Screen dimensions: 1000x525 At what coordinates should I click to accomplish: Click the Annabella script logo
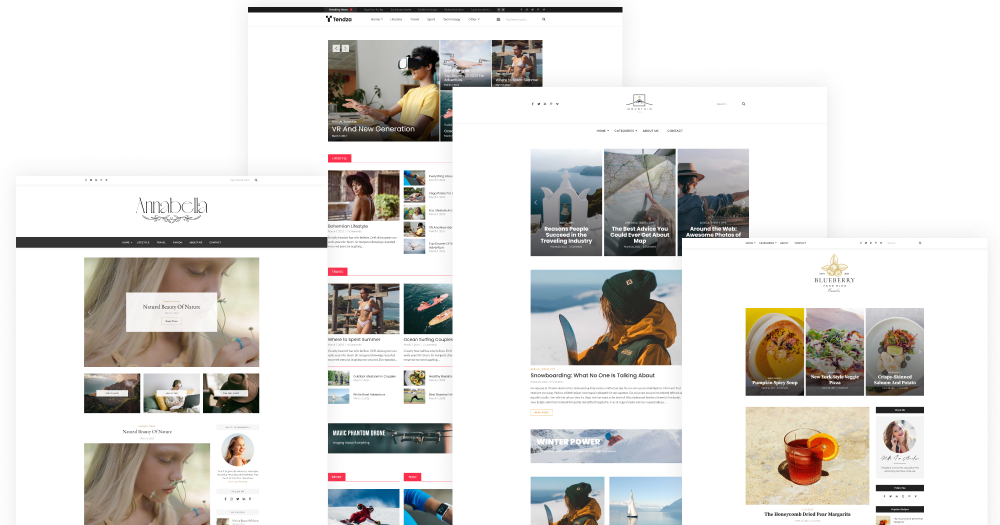[171, 208]
